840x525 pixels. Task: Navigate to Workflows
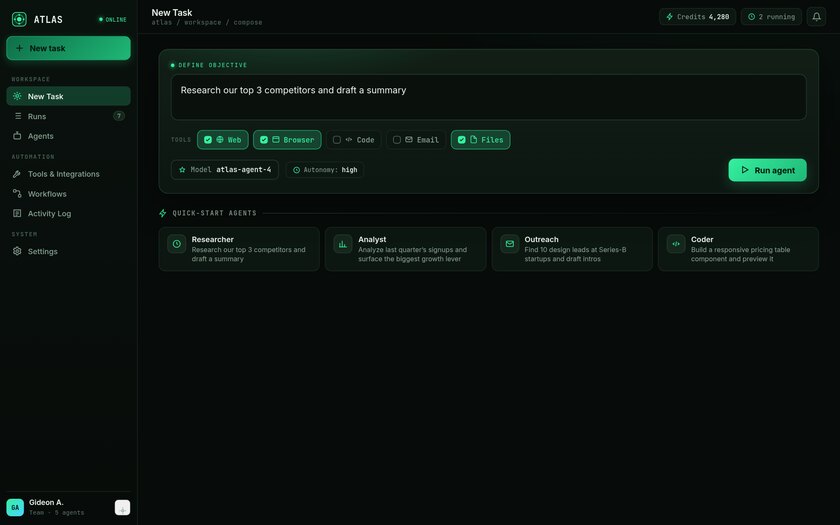click(68, 193)
